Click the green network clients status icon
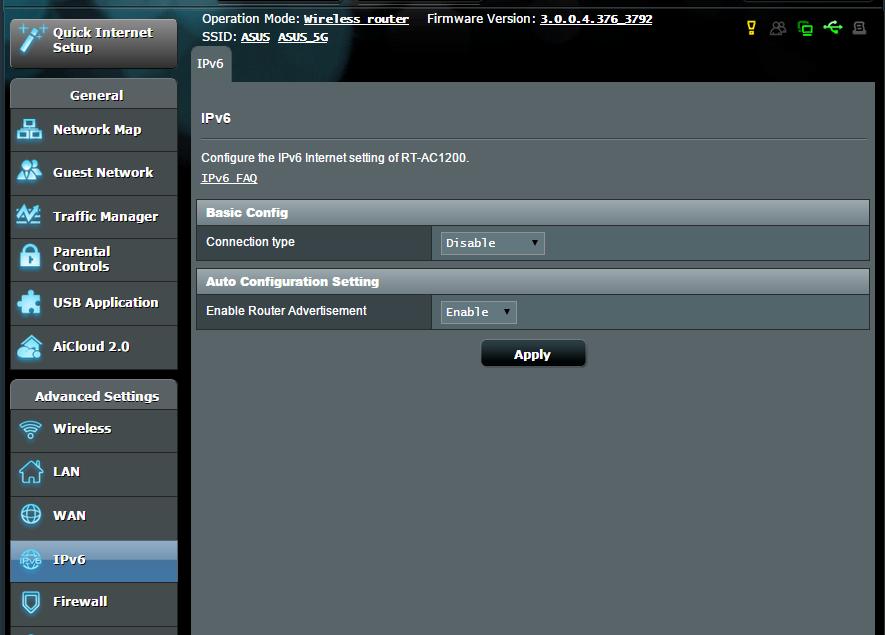This screenshot has height=635, width=885. point(805,28)
